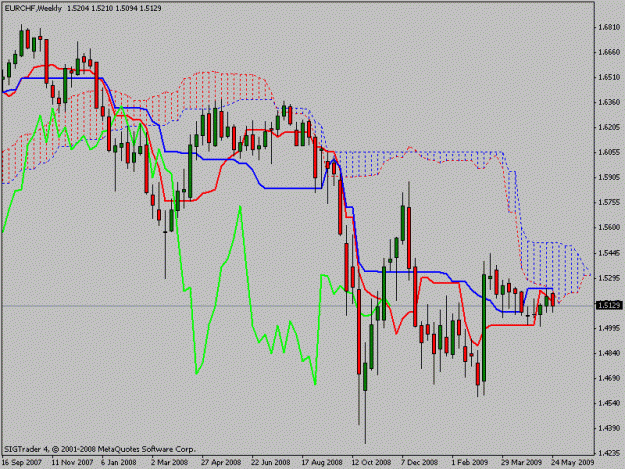Click the 29 Mar 2009 date label

tap(521, 462)
